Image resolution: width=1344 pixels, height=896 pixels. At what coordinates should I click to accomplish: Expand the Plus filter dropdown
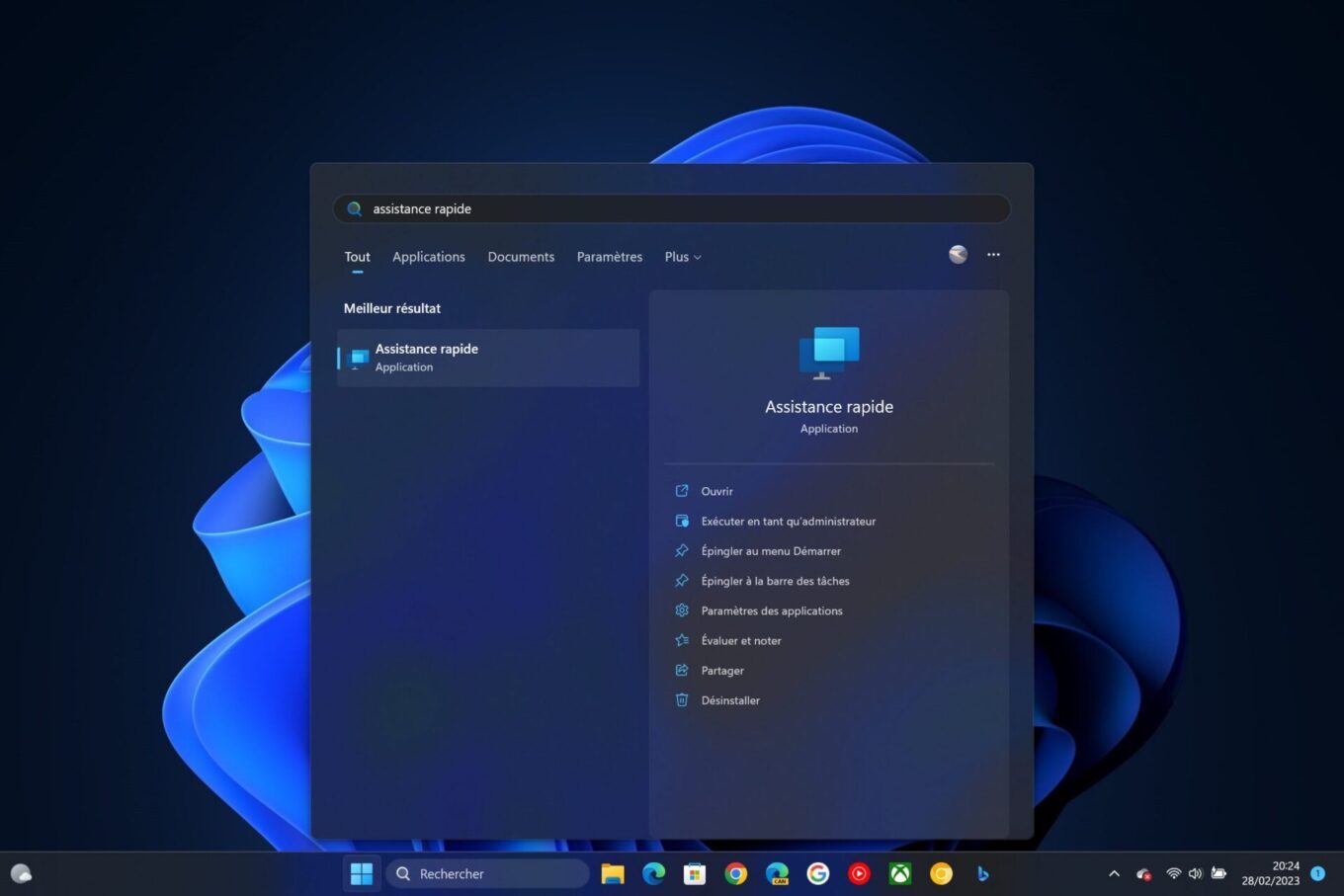click(683, 257)
